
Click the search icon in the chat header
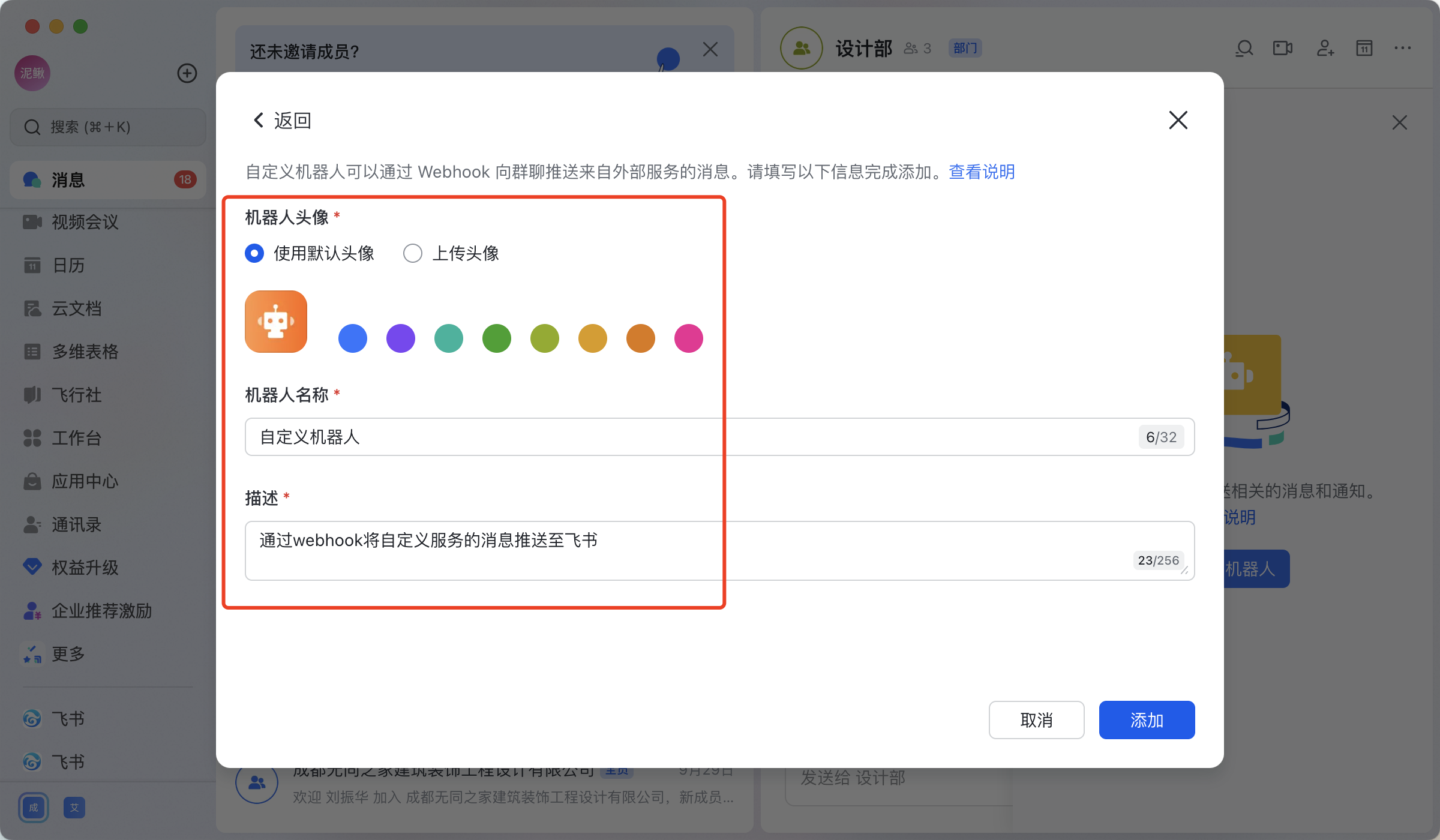coord(1244,48)
